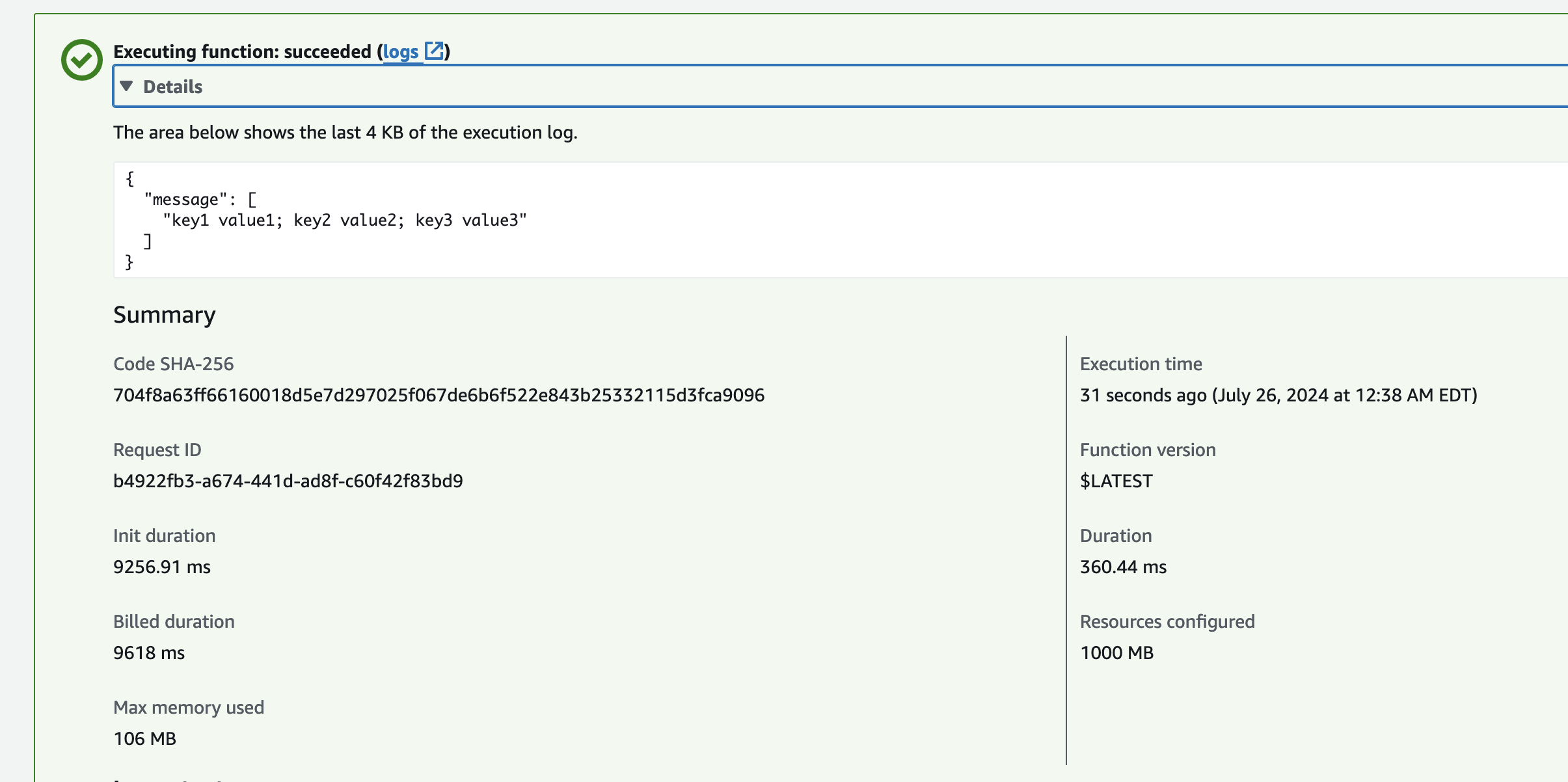Click the Duration value 360.44 ms
The image size is (1568, 782).
point(1124,567)
